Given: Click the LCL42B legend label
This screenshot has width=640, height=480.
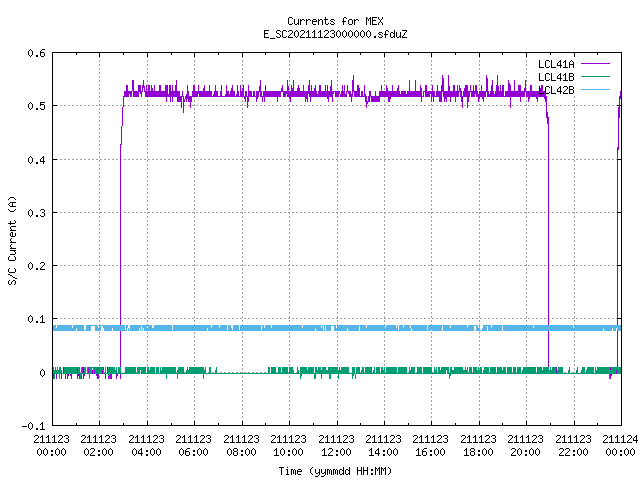Looking at the screenshot, I should [556, 90].
